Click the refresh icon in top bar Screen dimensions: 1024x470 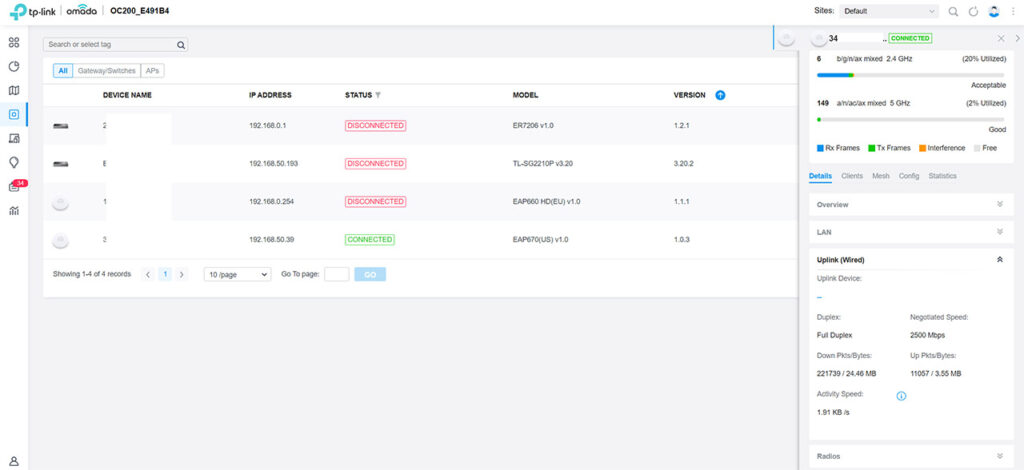[974, 11]
